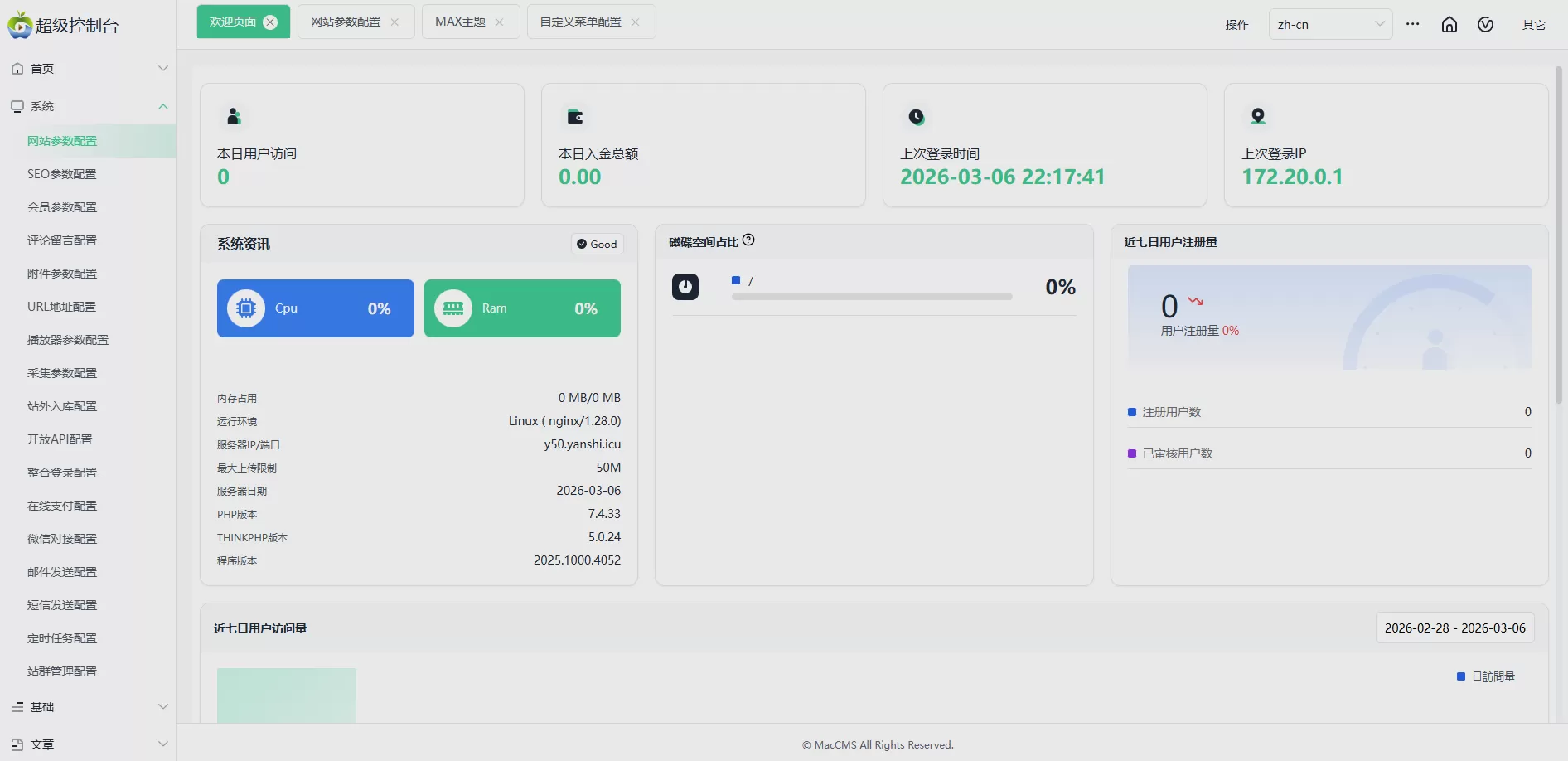
Task: Click the date range input field
Action: (1454, 628)
